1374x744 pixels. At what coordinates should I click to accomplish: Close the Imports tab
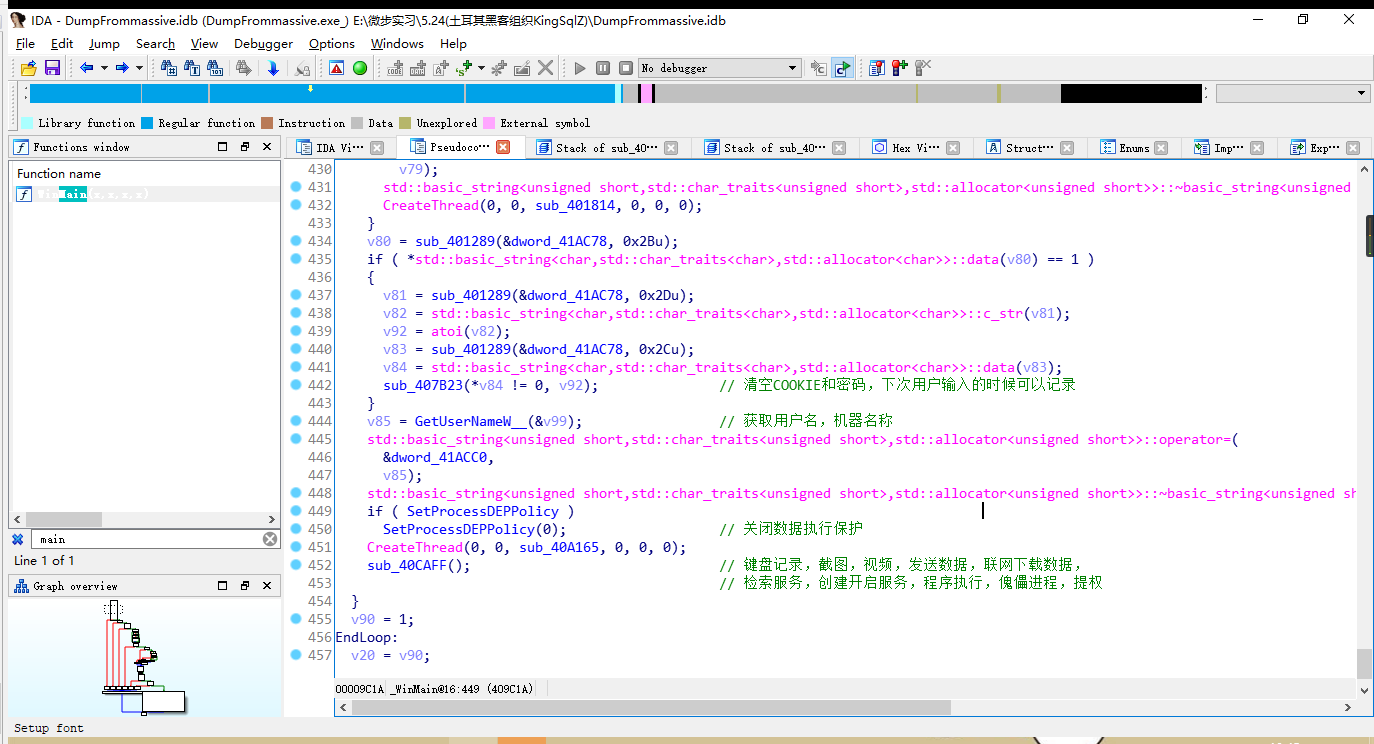coord(1256,147)
